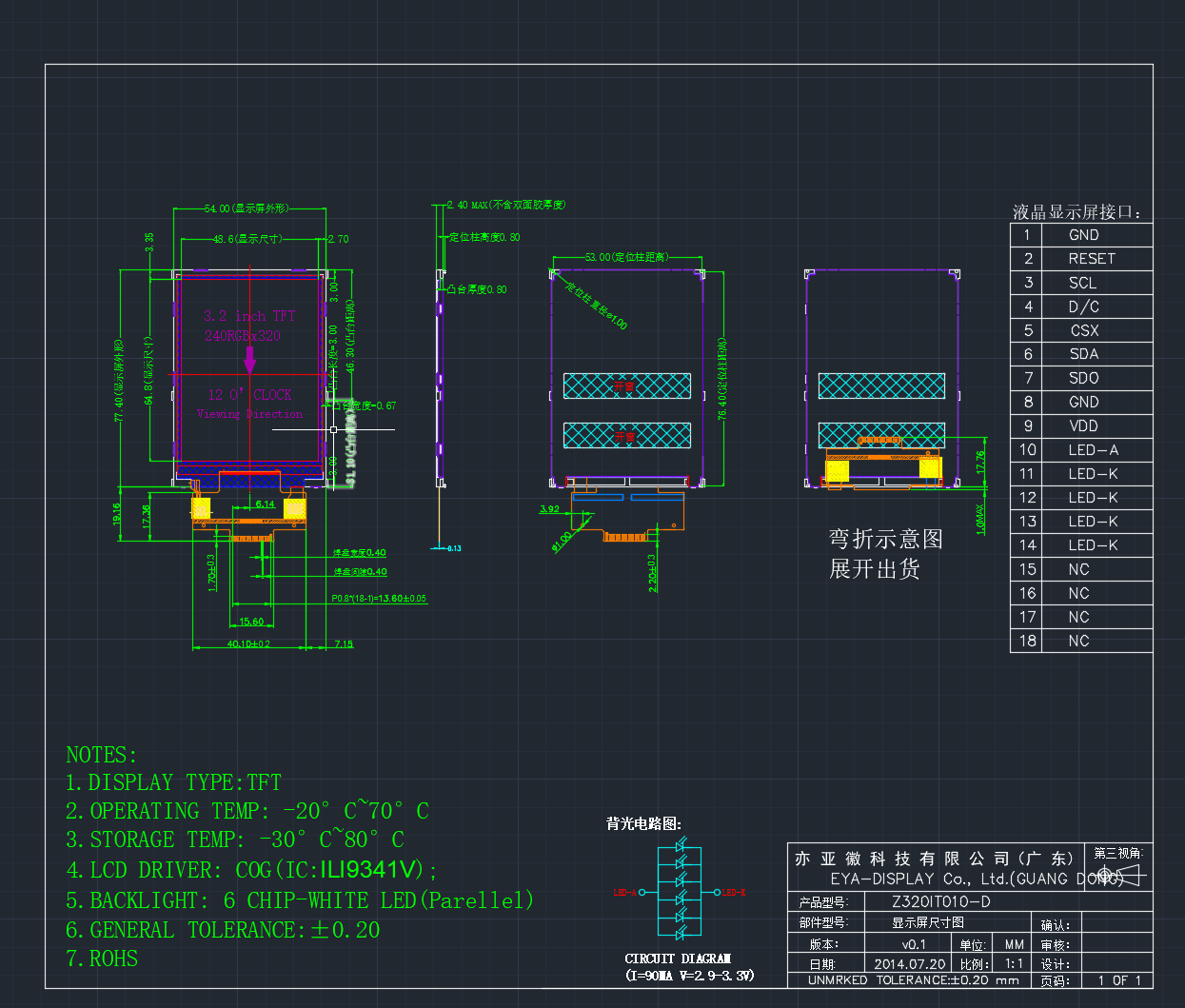Viewport: 1185px width, 1008px height.
Task: Select the '54.00(显示屏外形)' dimension
Action: point(247,208)
